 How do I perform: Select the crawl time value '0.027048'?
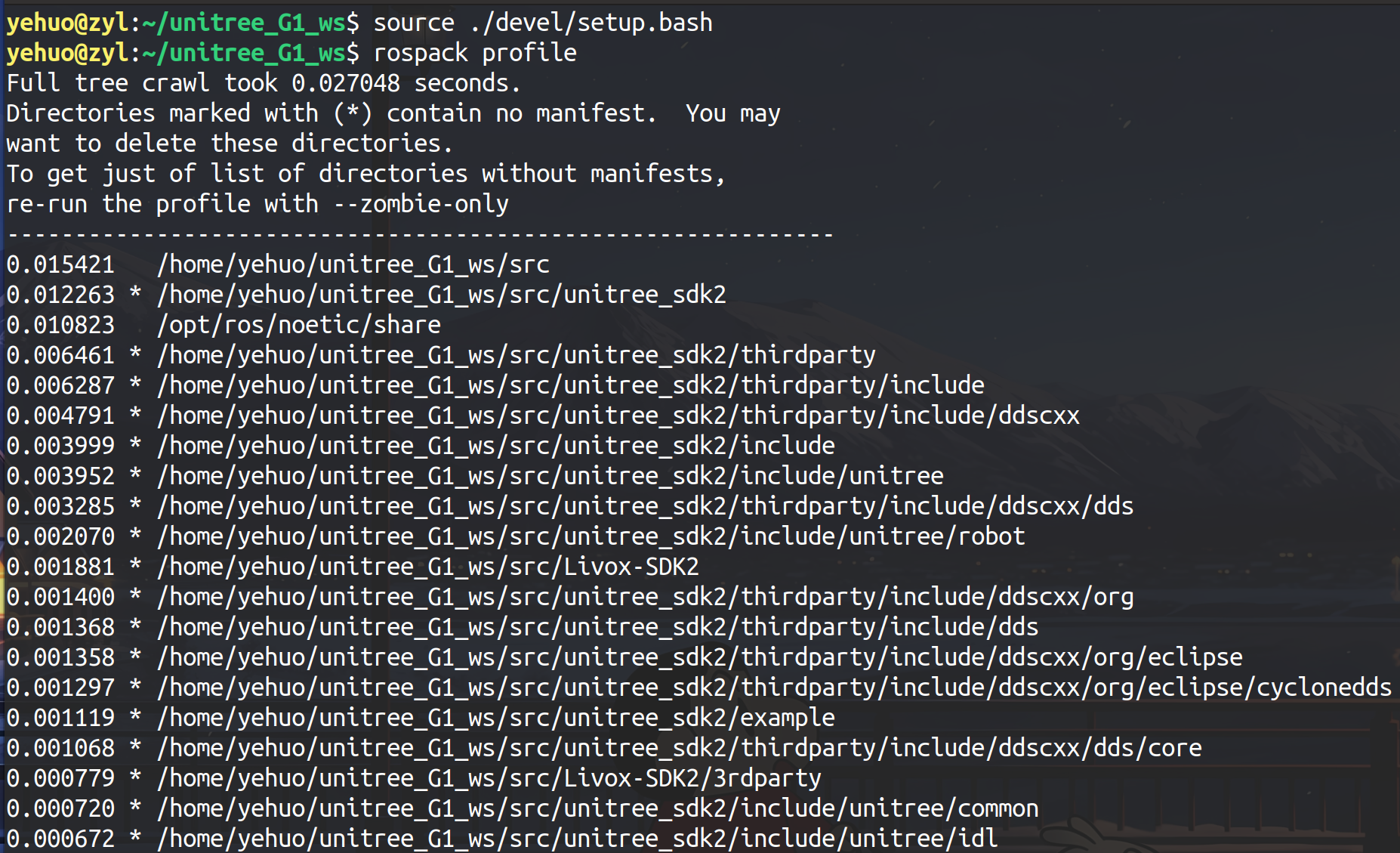click(x=346, y=83)
